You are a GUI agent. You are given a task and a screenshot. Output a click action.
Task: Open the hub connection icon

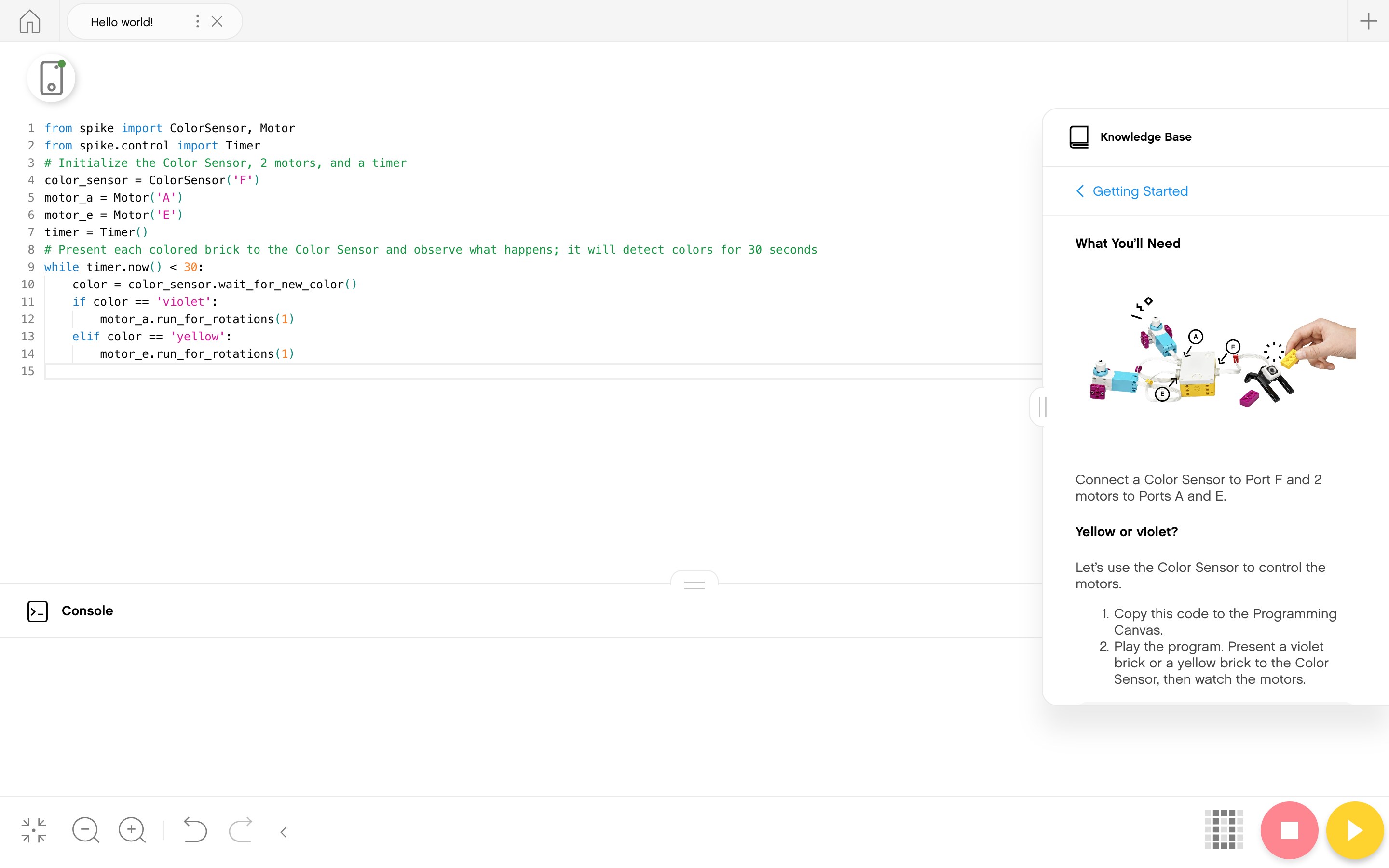point(51,78)
